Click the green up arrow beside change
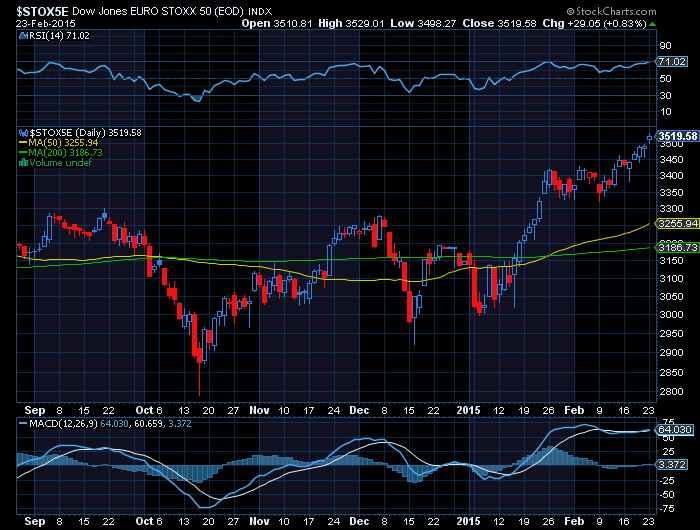The height and width of the screenshot is (530, 700). tap(653, 24)
